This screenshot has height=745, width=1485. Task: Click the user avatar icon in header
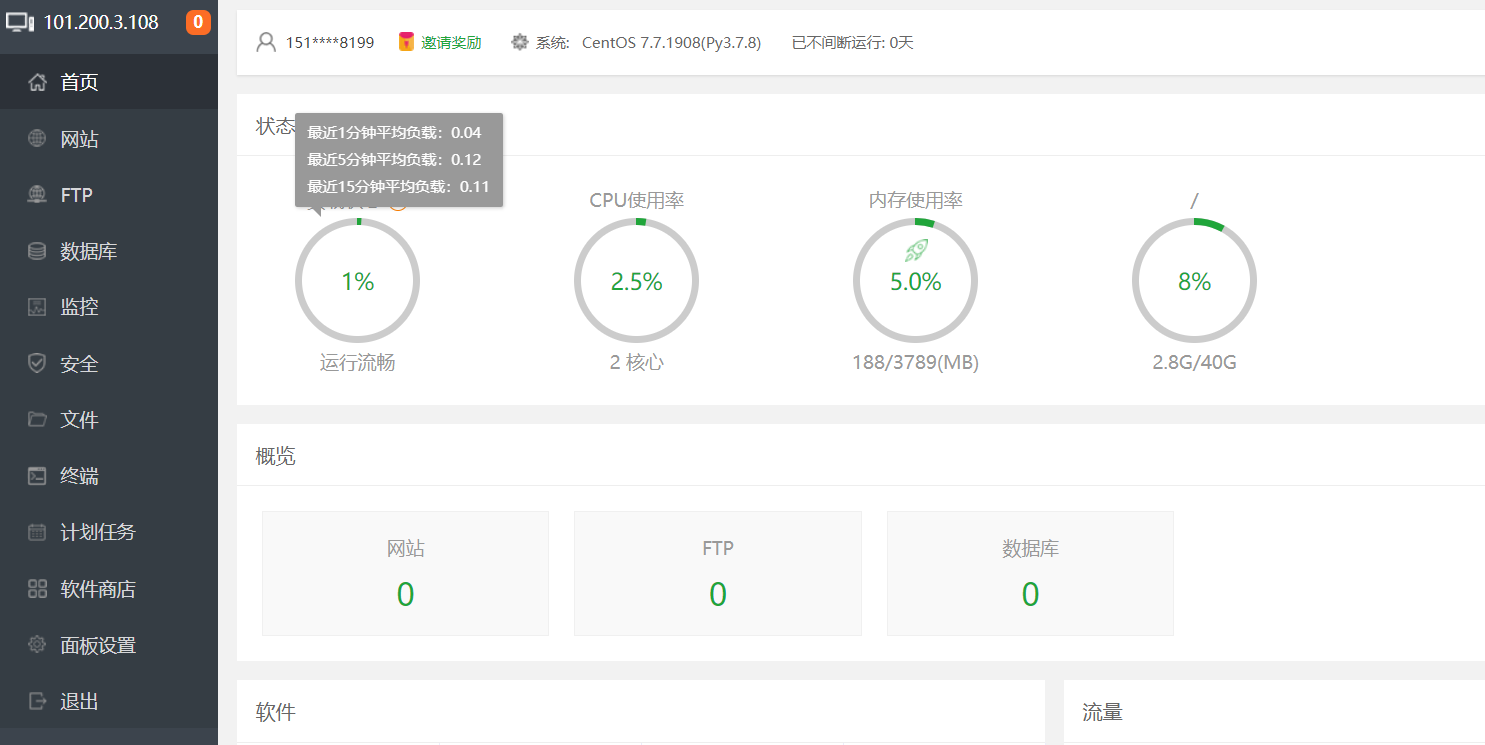[266, 42]
